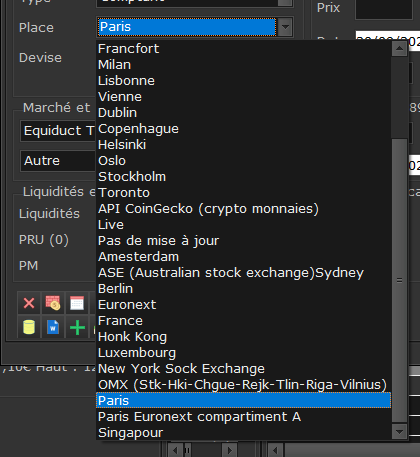This screenshot has width=420, height=457.
Task: Open the Autre combo box
Action: [58, 161]
